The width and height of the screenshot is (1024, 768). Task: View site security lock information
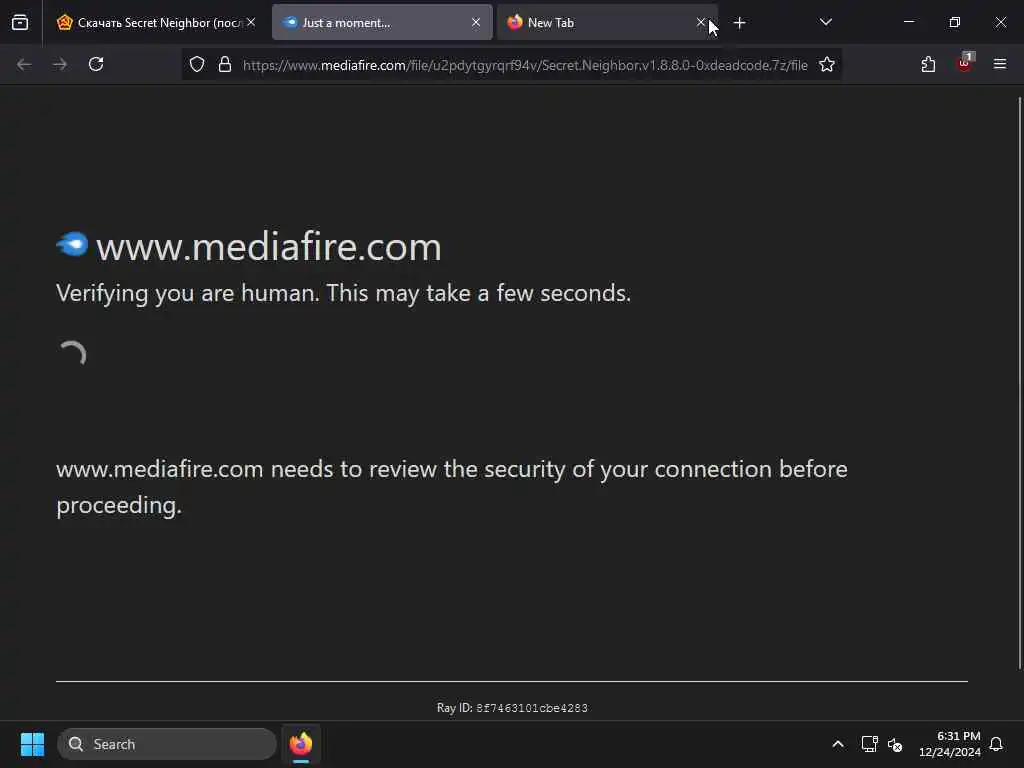tap(225, 64)
